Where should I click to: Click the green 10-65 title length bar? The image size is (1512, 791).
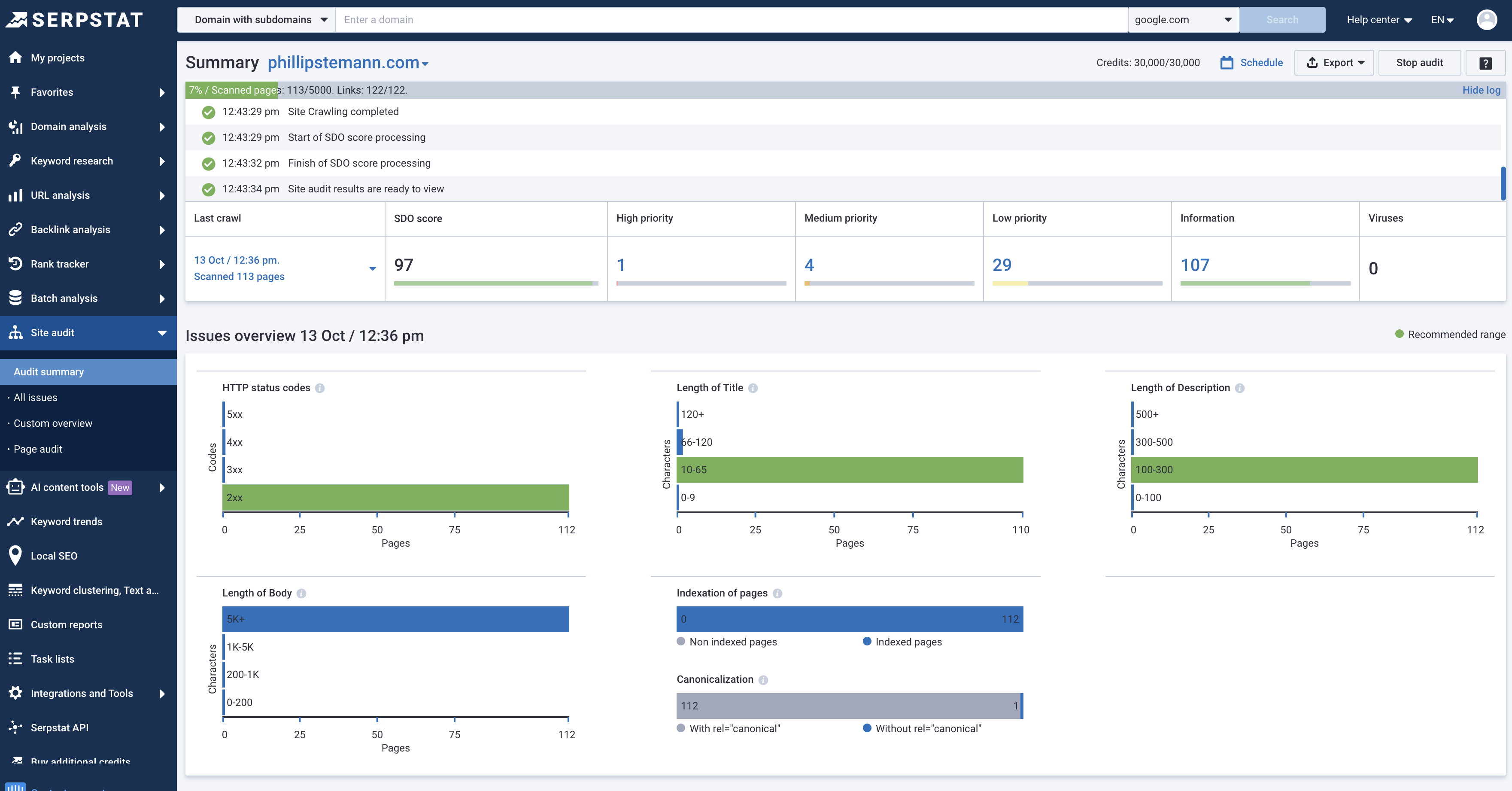tap(850, 470)
